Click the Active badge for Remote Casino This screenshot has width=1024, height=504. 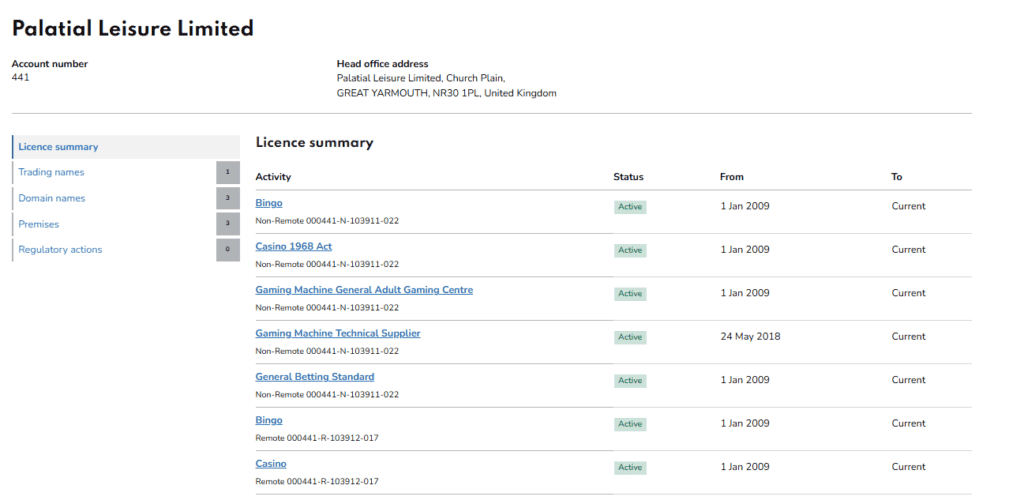pyautogui.click(x=630, y=467)
